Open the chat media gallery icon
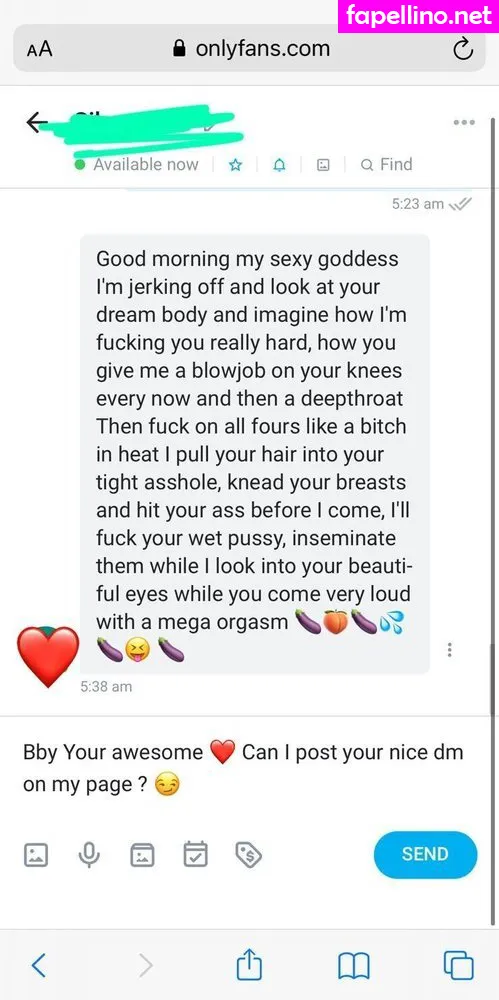 pyautogui.click(x=324, y=165)
